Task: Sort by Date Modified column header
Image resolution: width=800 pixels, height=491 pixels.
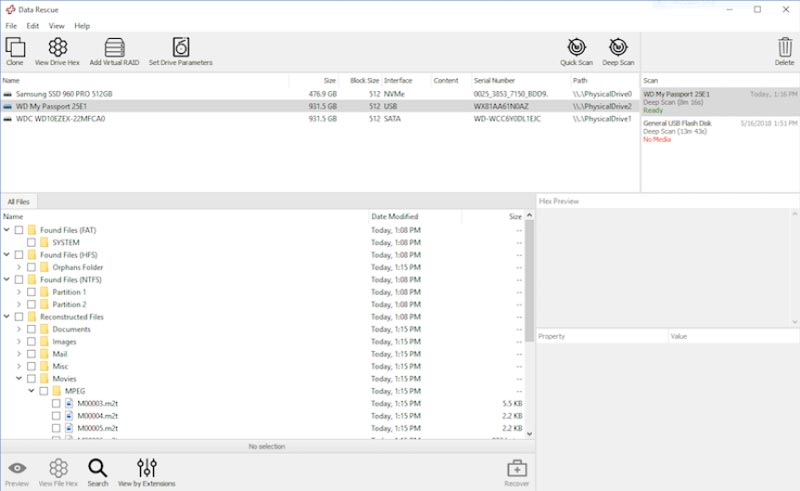Action: point(394,216)
